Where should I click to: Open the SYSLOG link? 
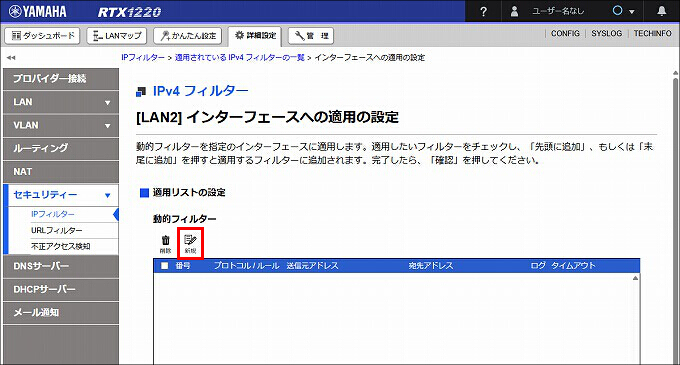[x=607, y=33]
